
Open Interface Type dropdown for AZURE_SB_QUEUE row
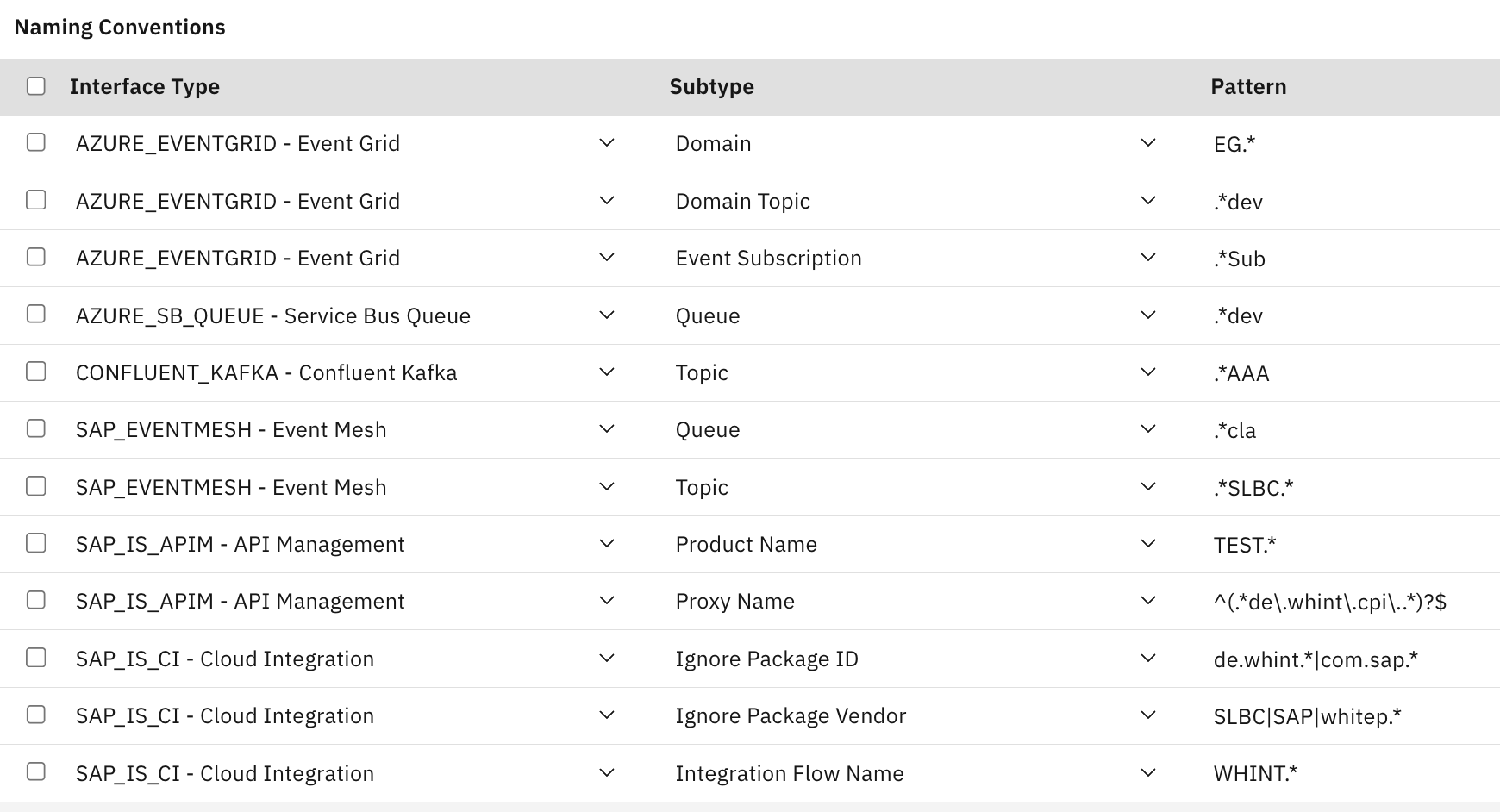[x=607, y=315]
